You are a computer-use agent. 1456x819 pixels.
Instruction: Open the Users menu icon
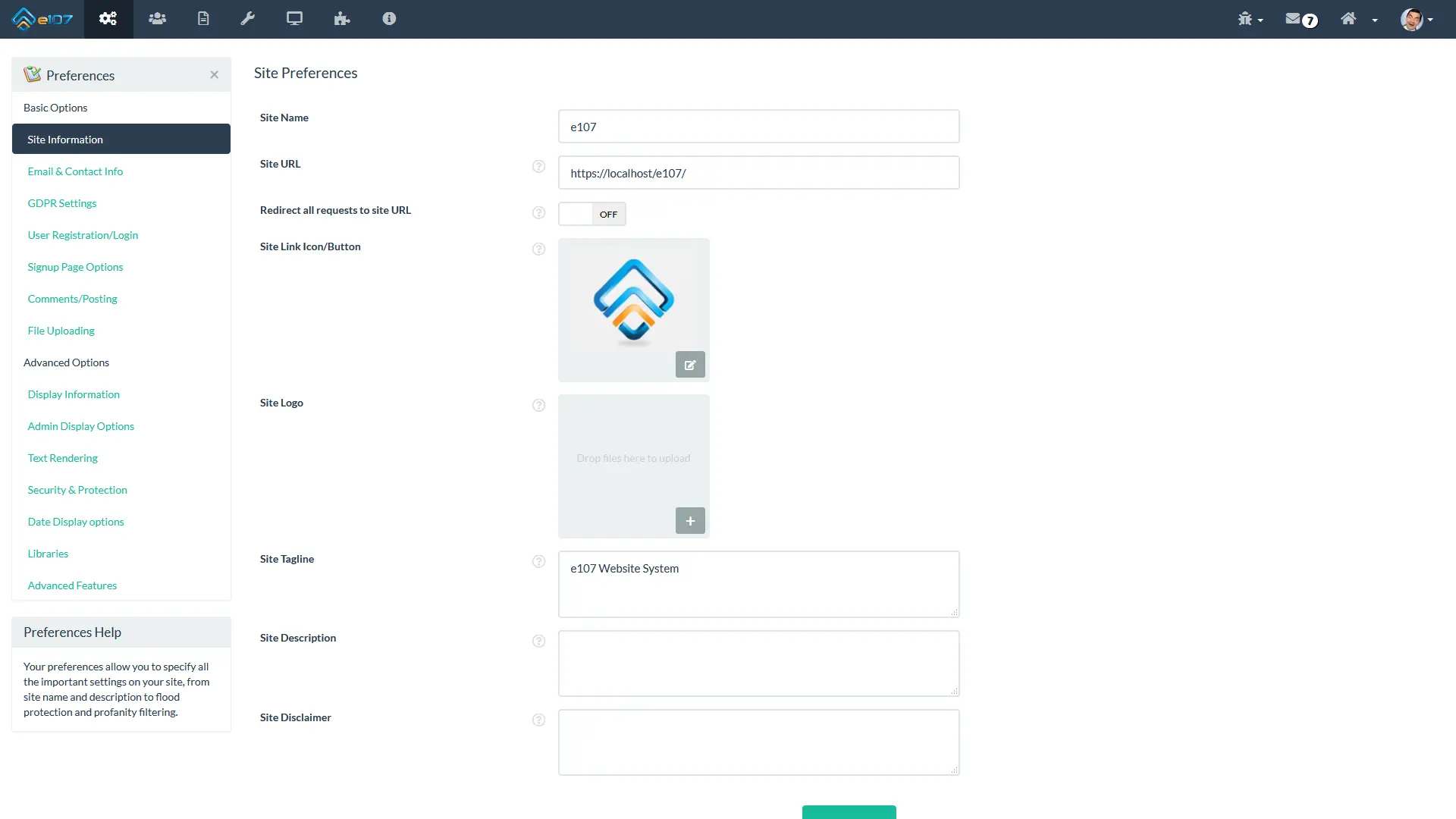[x=157, y=18]
